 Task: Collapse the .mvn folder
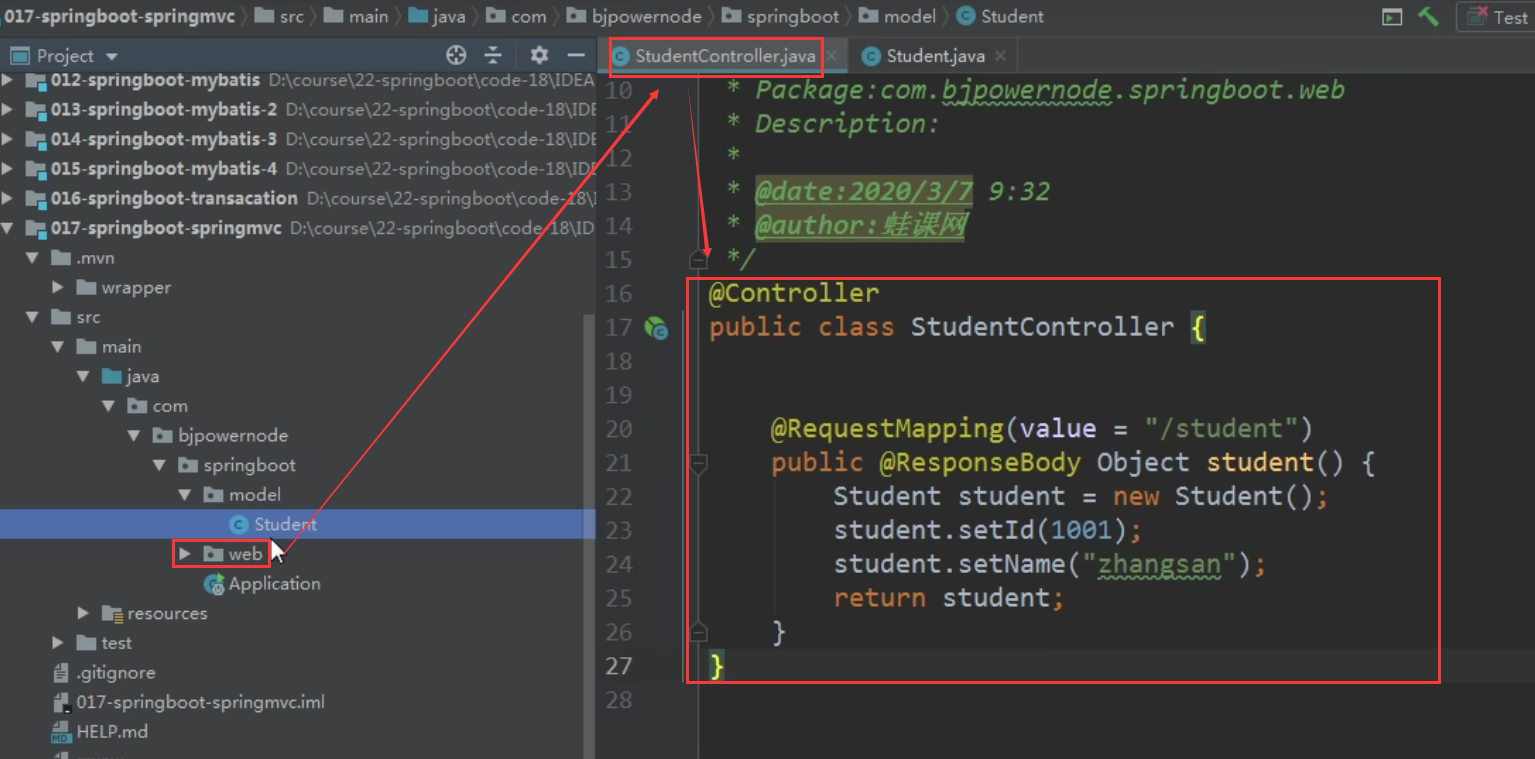click(x=33, y=258)
